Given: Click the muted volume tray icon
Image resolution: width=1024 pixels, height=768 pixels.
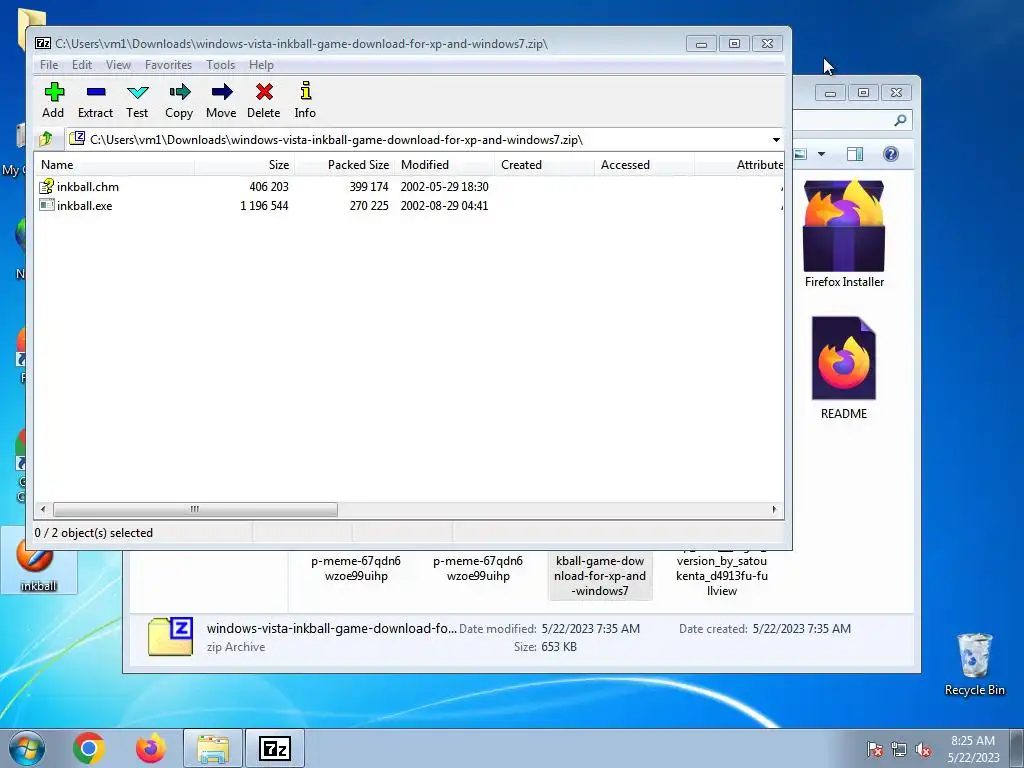Looking at the screenshot, I should coord(923,749).
